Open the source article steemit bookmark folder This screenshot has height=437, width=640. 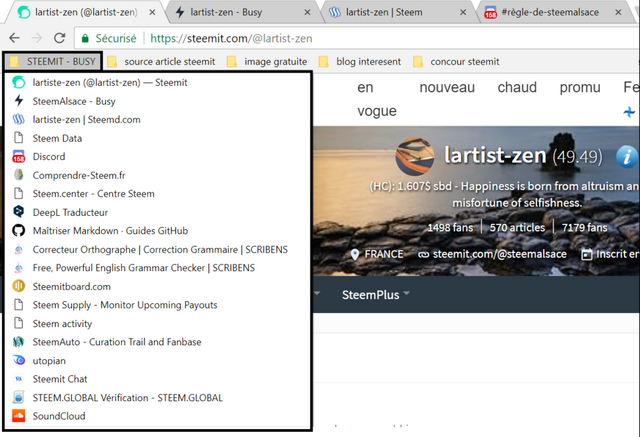click(x=161, y=62)
